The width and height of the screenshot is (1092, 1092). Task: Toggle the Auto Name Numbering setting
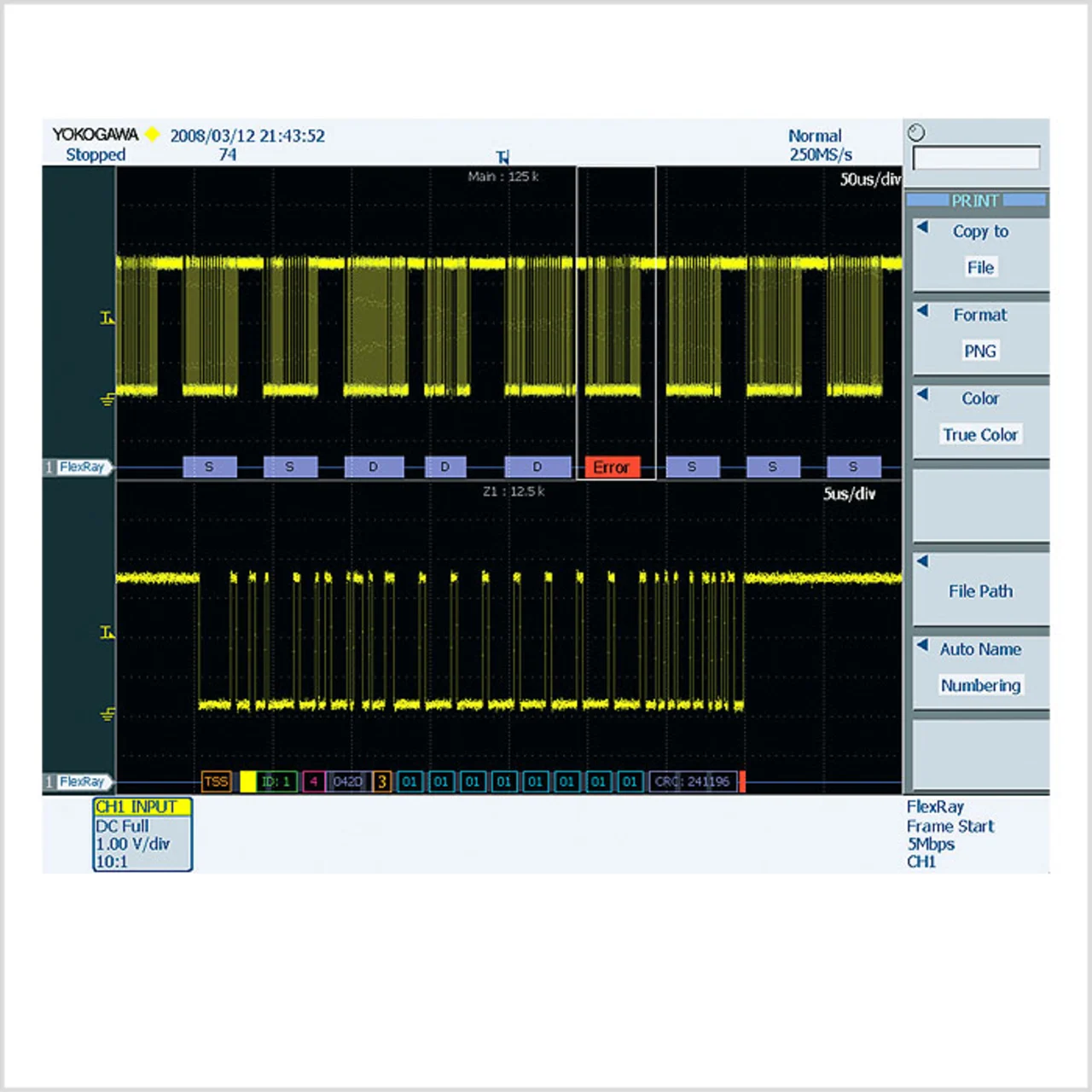point(980,668)
